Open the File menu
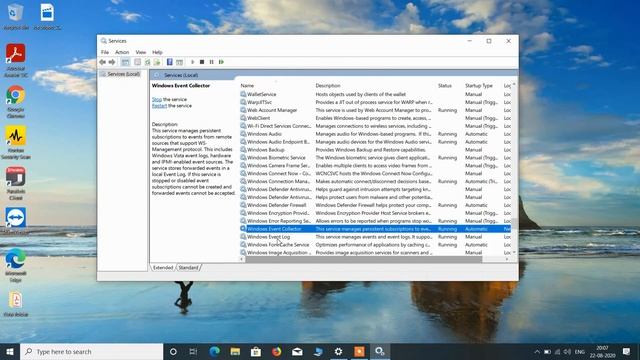 click(x=105, y=52)
